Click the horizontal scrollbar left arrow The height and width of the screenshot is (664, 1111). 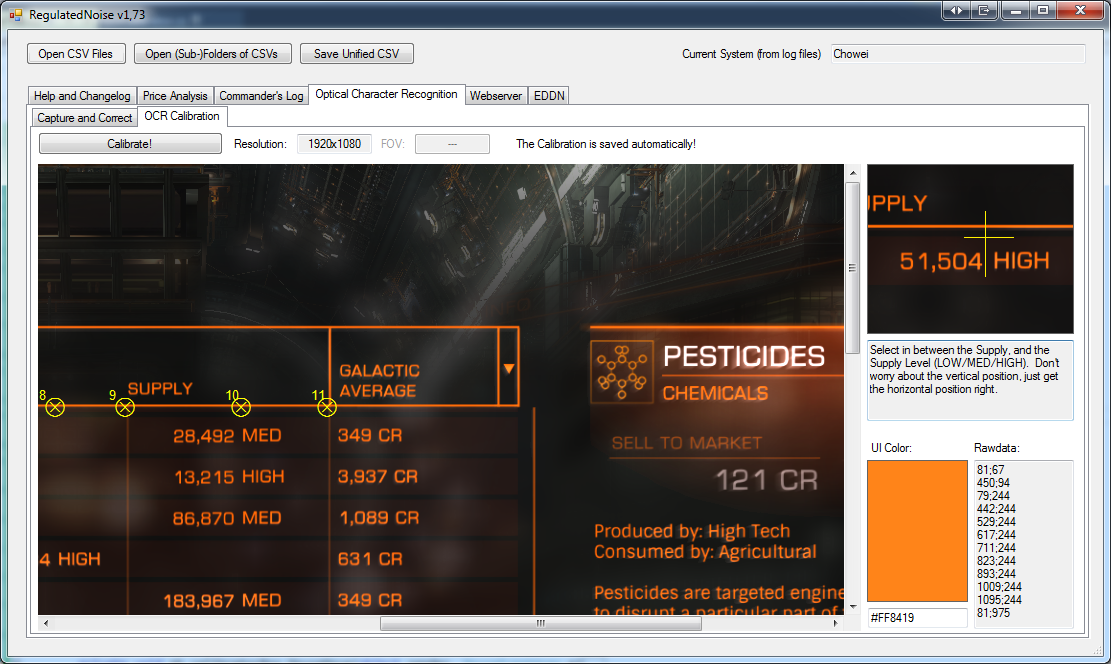point(46,624)
